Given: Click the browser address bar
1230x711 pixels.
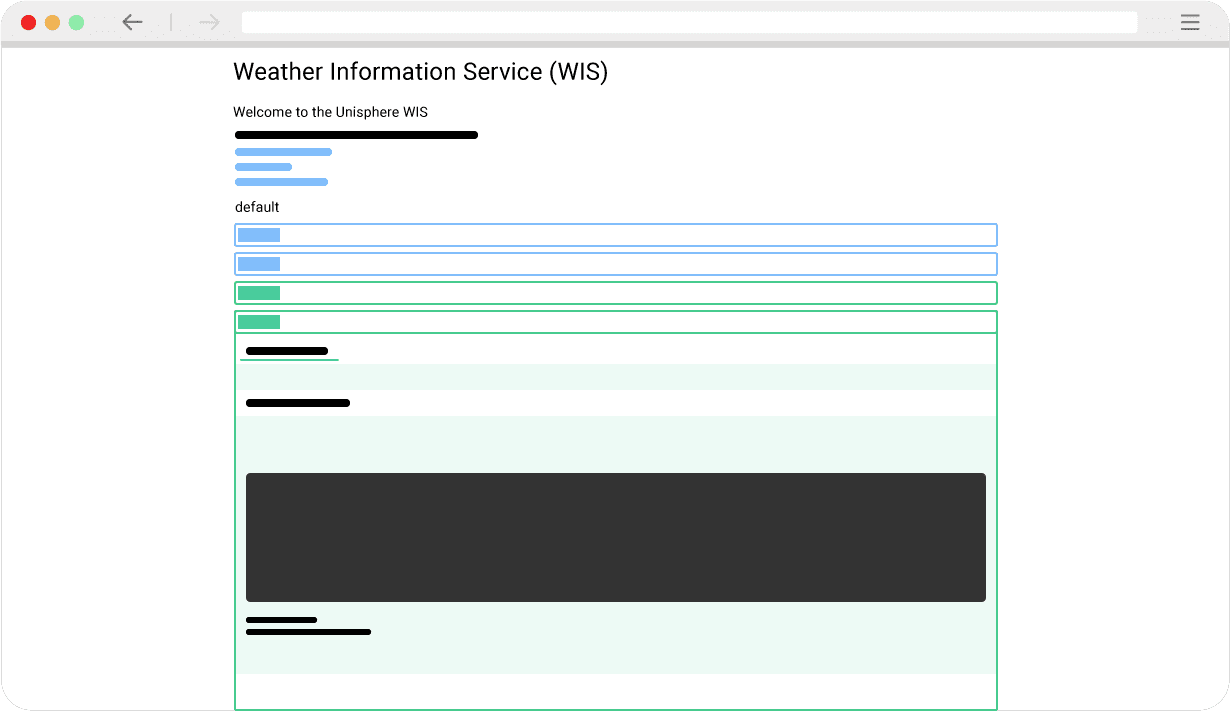Looking at the screenshot, I should coord(689,22).
